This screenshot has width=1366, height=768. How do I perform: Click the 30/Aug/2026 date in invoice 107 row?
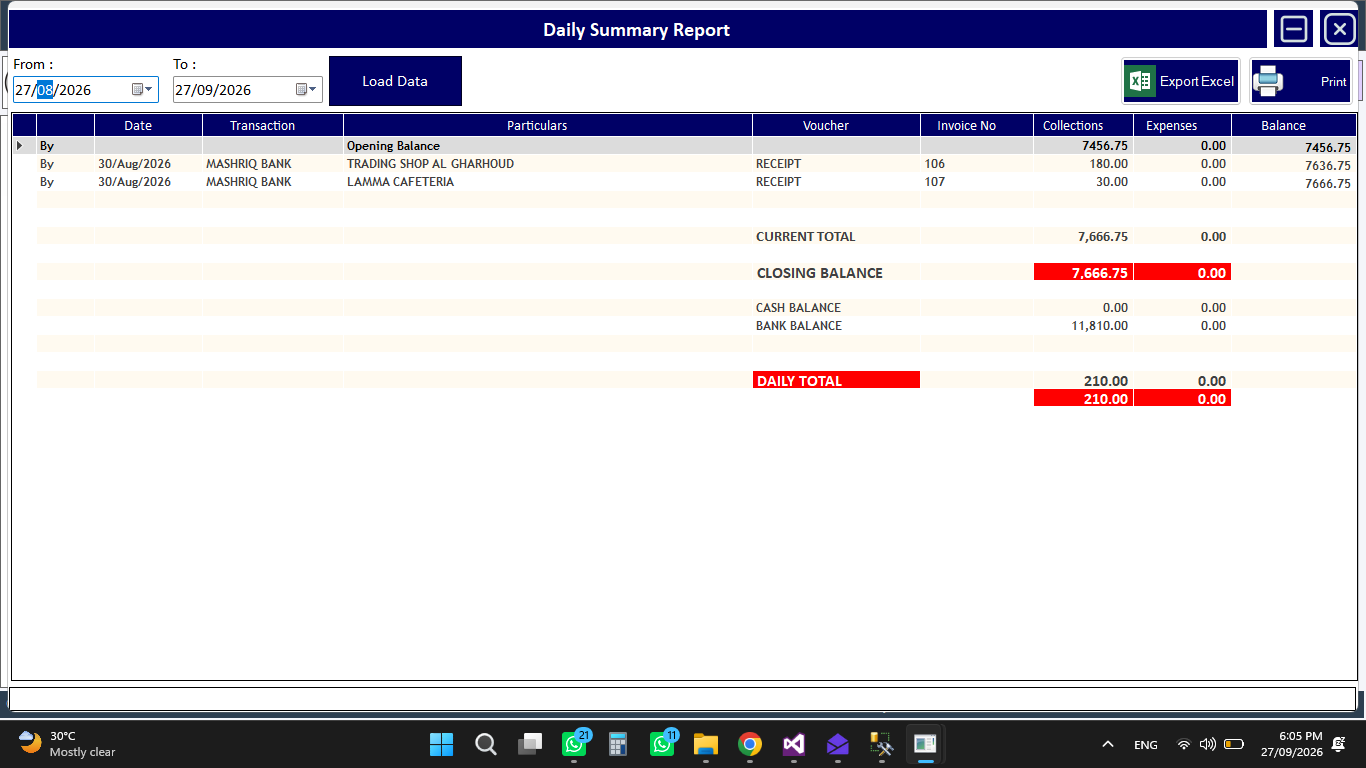point(148,182)
